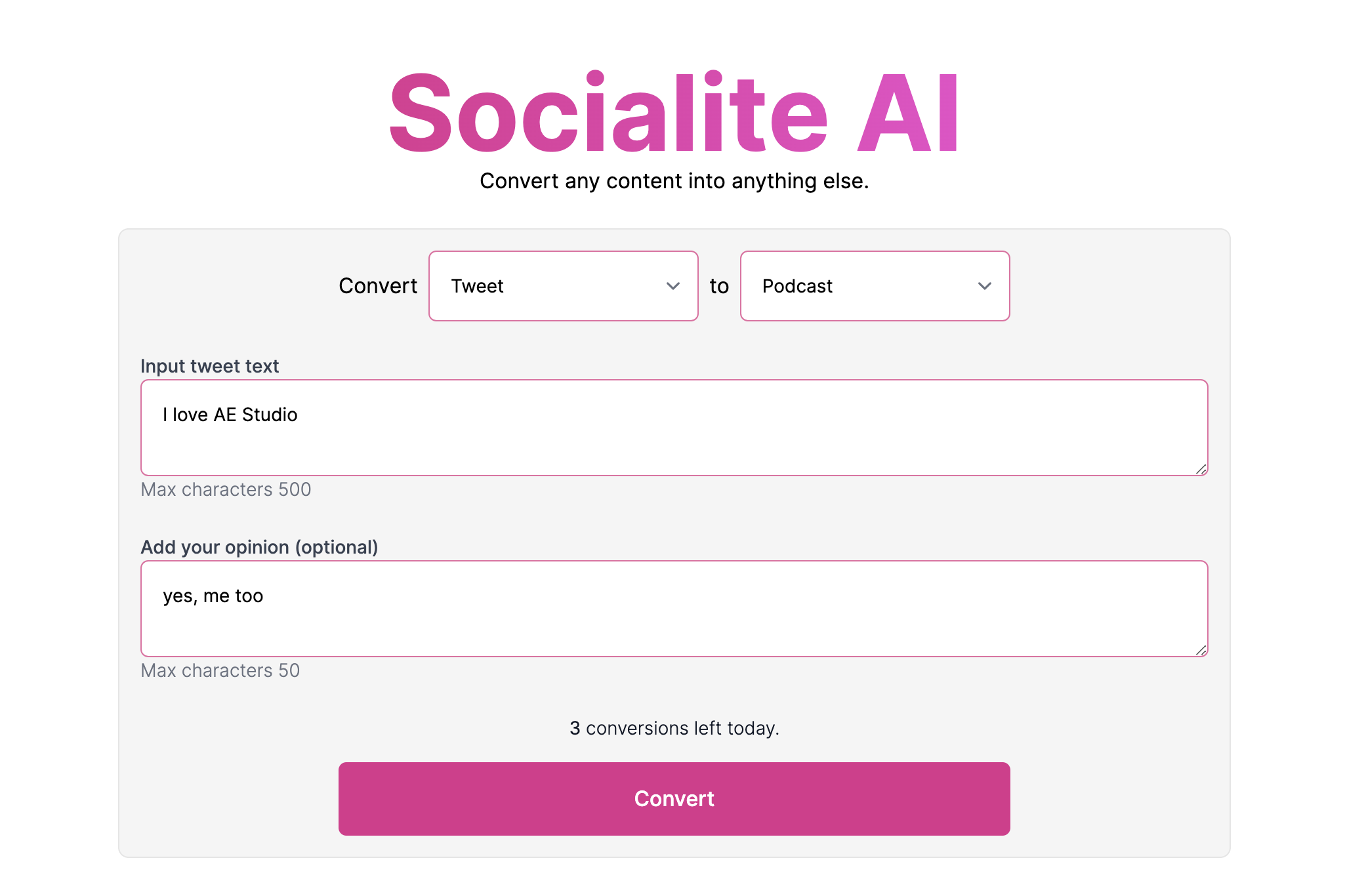Viewport: 1345px width, 896px height.
Task: Click the Convert button
Action: [674, 798]
